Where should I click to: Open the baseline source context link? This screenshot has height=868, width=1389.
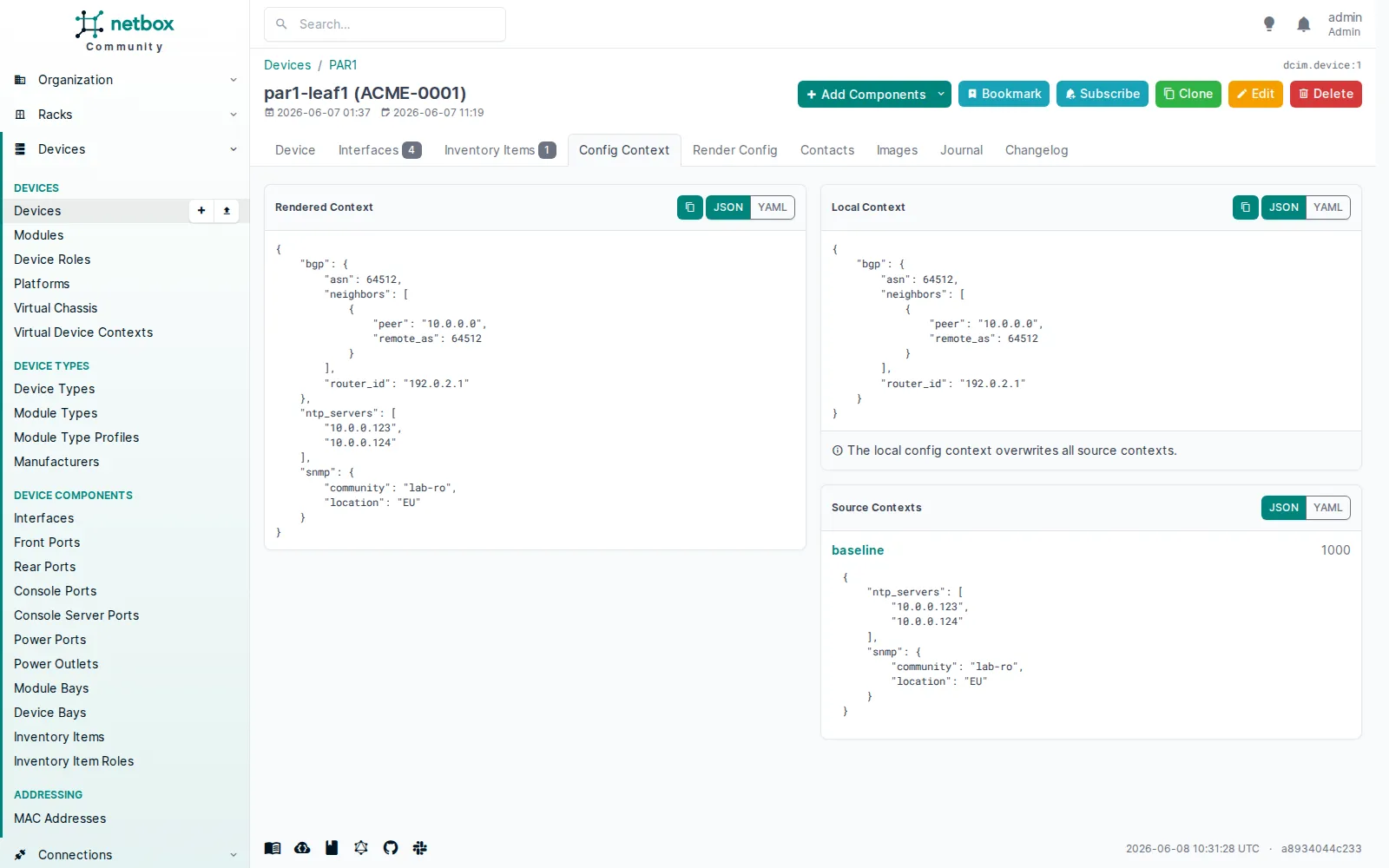click(858, 550)
